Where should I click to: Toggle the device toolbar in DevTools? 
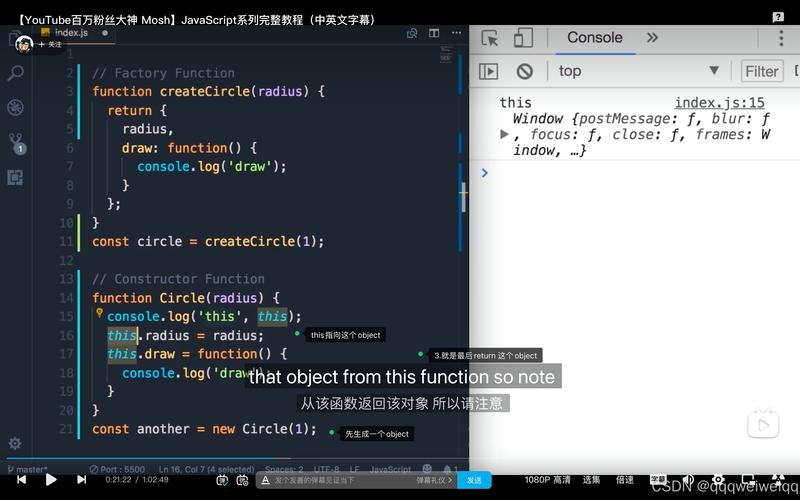click(523, 38)
